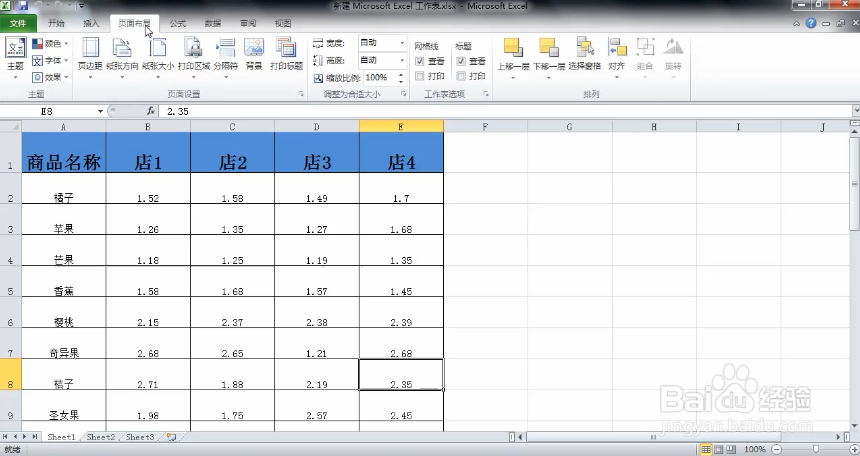860x456 pixels.
Task: Open Excel Help question mark icon
Action: (811, 23)
